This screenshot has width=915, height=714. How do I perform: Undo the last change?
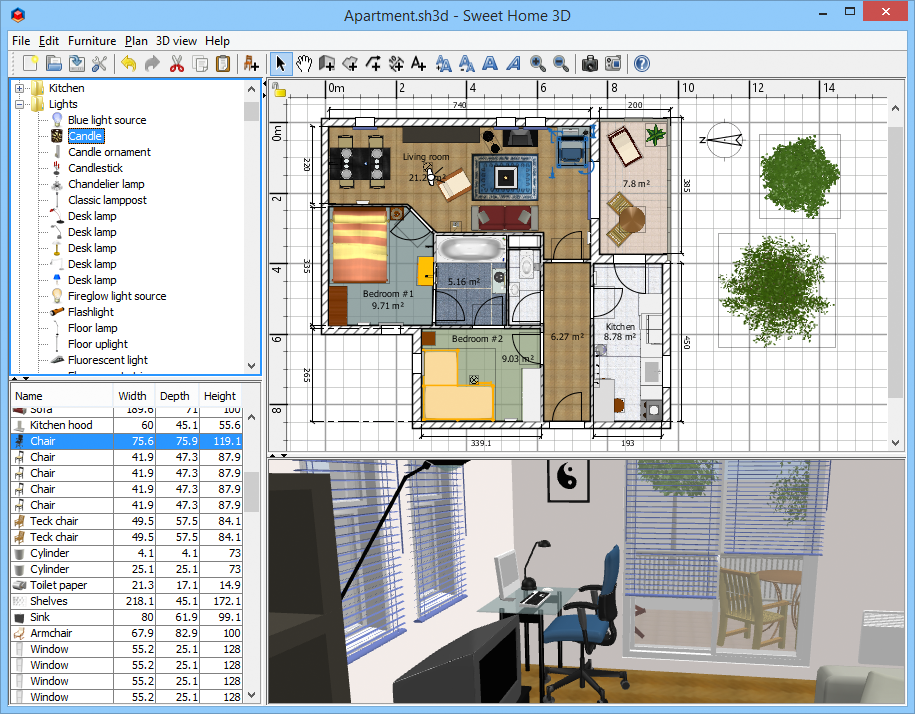pyautogui.click(x=130, y=63)
